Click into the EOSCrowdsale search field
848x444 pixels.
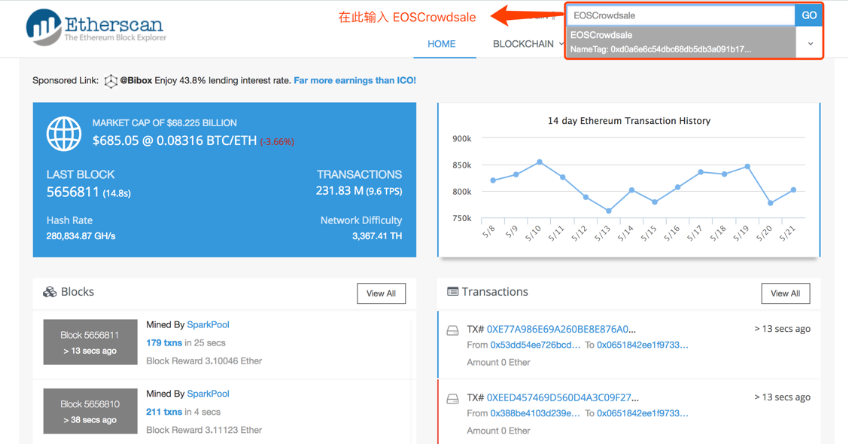pos(680,16)
